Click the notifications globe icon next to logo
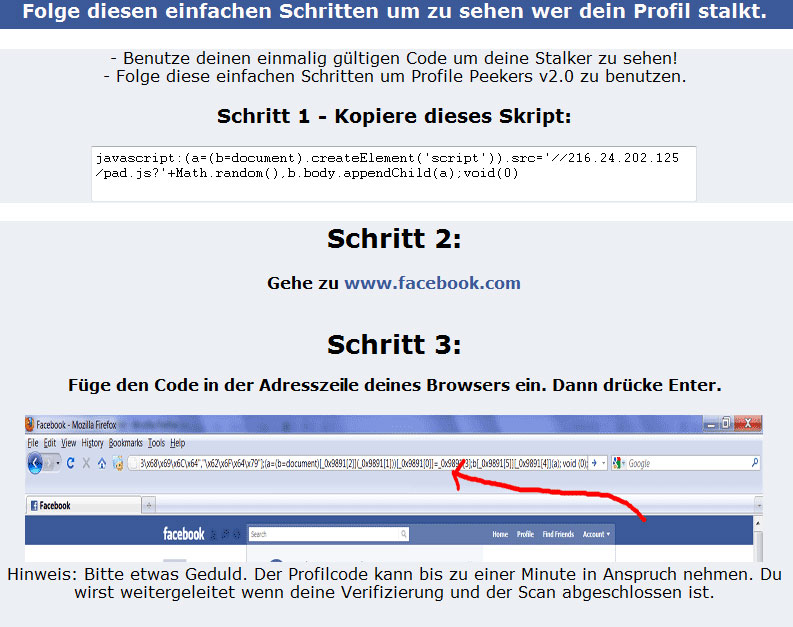The width and height of the screenshot is (793, 627). click(x=237, y=534)
